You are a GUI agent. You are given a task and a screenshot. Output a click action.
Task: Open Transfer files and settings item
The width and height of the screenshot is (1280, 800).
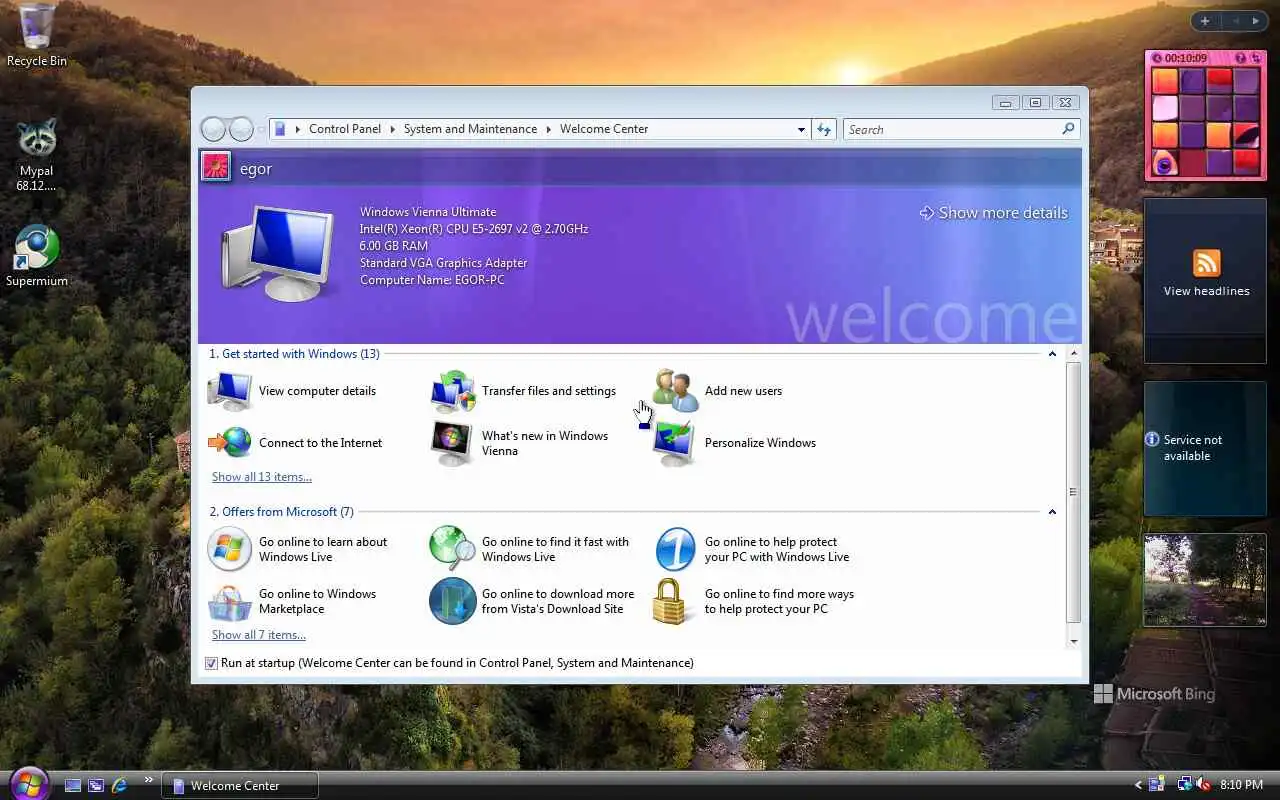click(523, 391)
